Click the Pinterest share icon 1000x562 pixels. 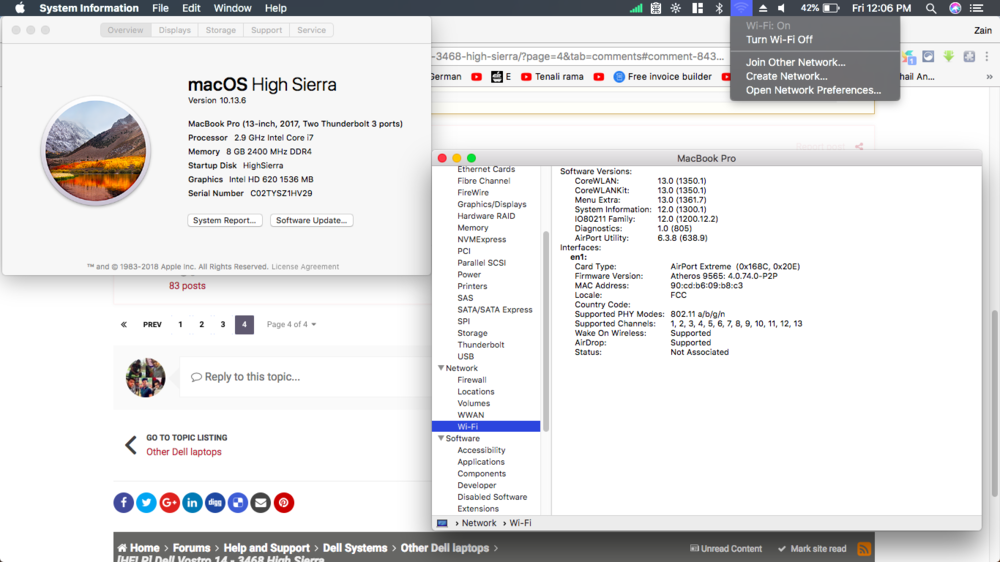coord(284,503)
